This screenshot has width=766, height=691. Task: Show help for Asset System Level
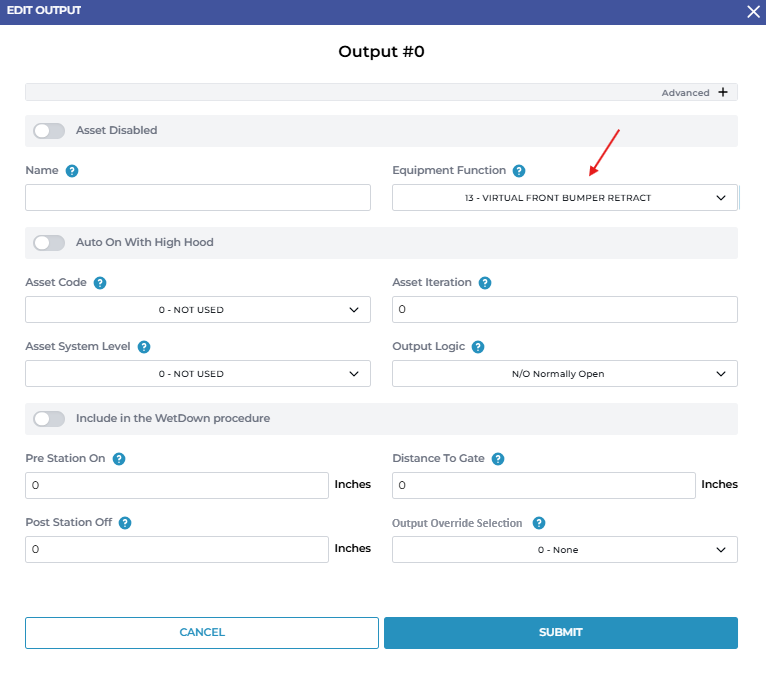point(144,347)
